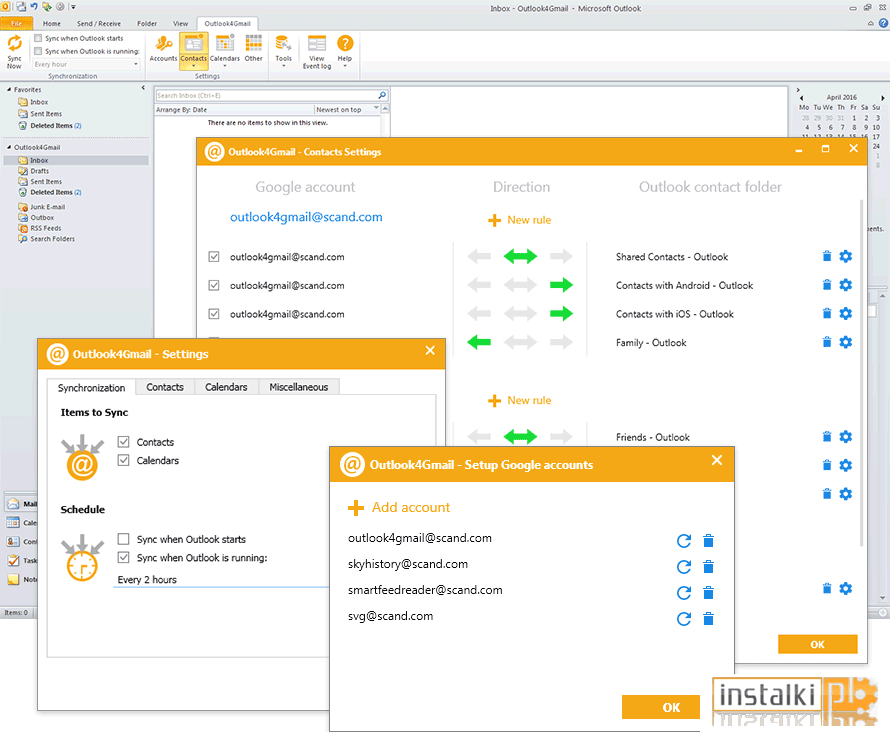Viewport: 890px width, 732px height.
Task: Uncheck third outlook4gmail@scand.com rule checkbox
Action: point(214,313)
